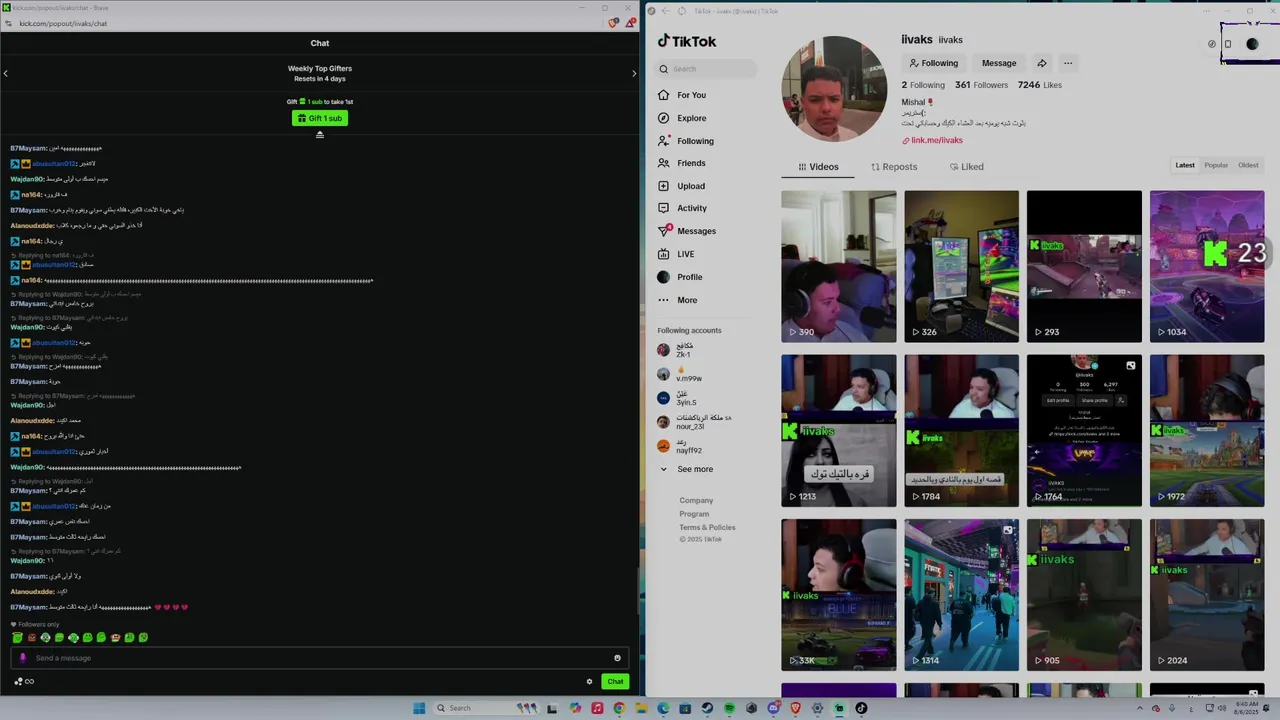
Task: Open the video with 1972 views
Action: (x=1207, y=430)
